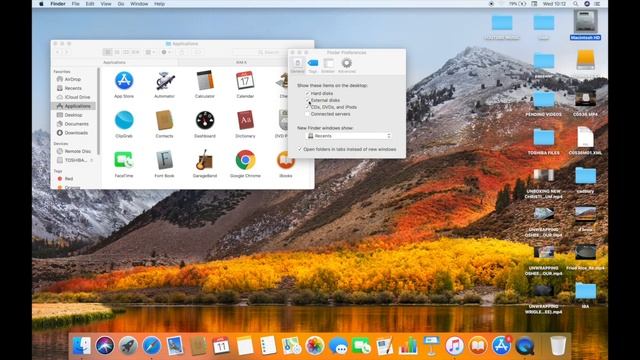This screenshot has width=640, height=360.
Task: Open the Finder menu in menu bar
Action: click(x=58, y=4)
